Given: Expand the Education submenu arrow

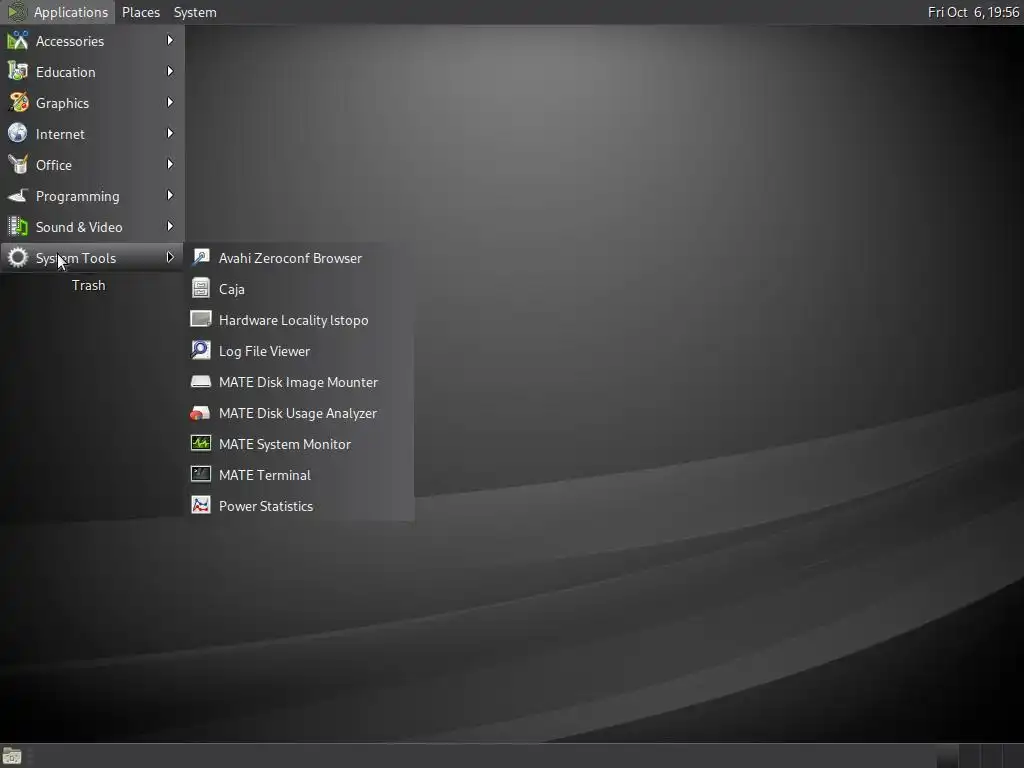Looking at the screenshot, I should (170, 71).
